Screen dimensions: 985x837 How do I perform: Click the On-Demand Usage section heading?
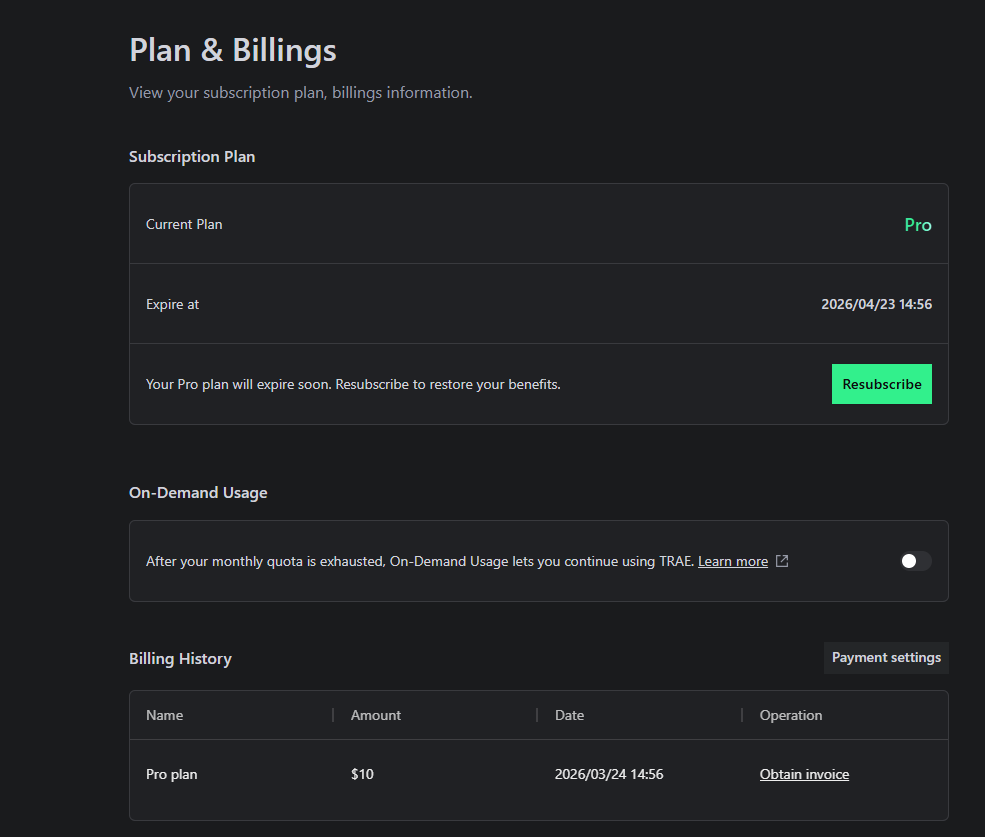(198, 493)
